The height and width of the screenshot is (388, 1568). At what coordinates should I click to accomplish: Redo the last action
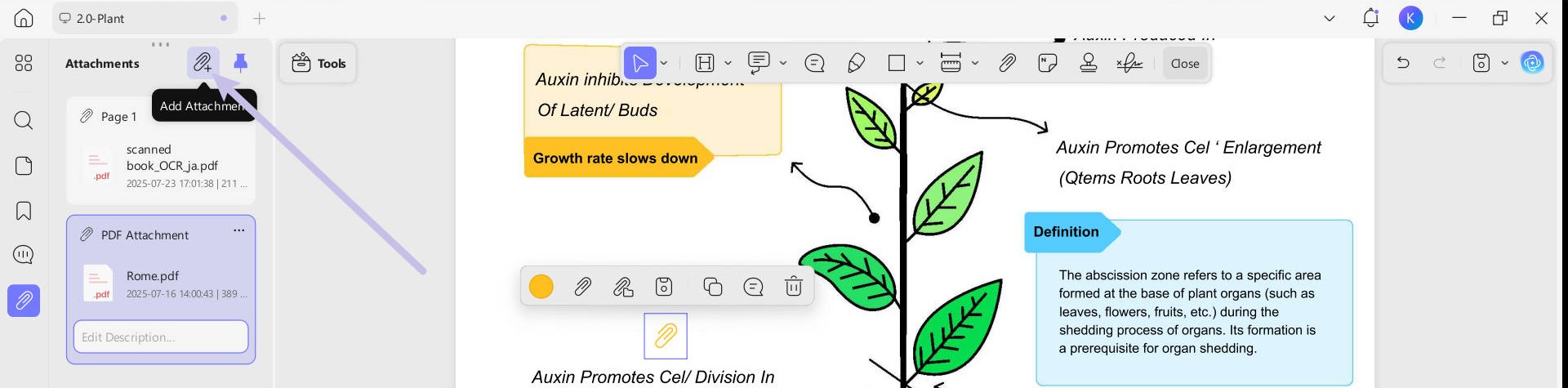(x=1440, y=63)
